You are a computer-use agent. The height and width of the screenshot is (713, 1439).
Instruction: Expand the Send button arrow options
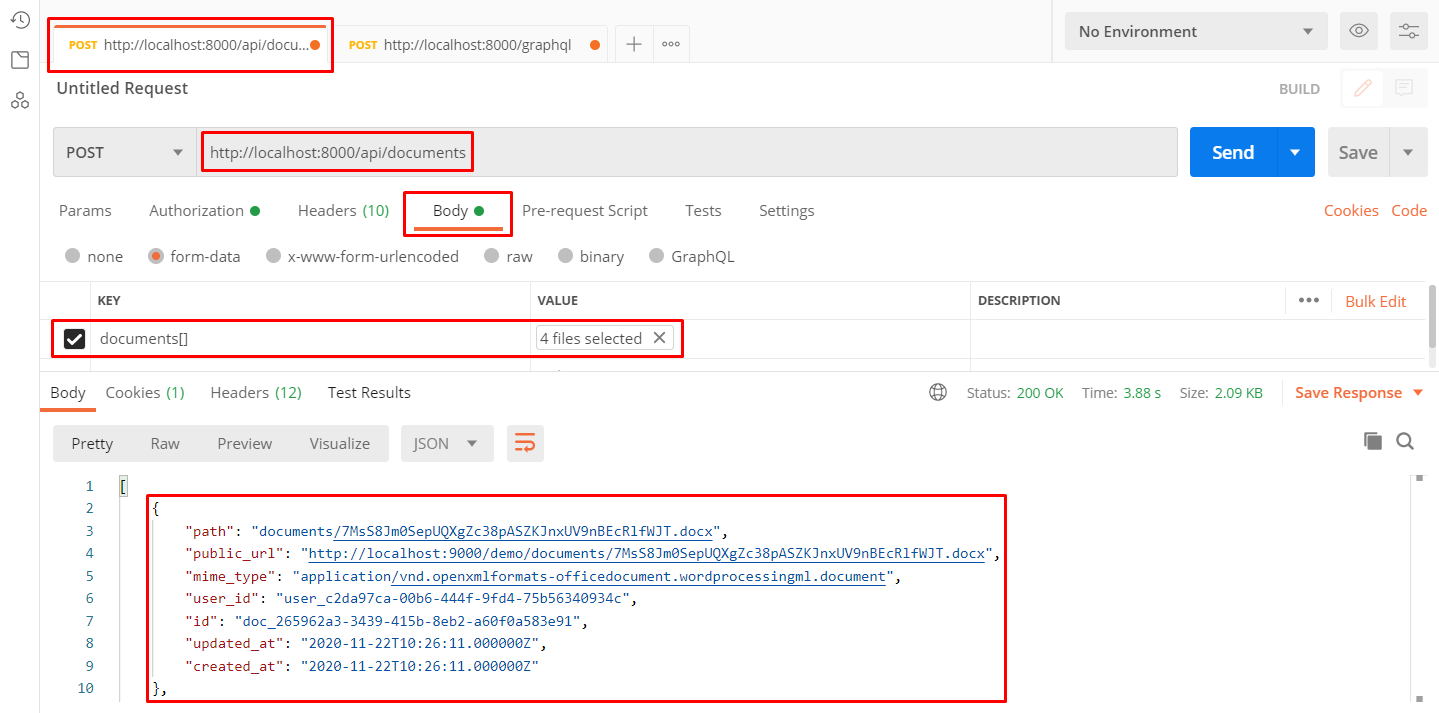point(1295,152)
